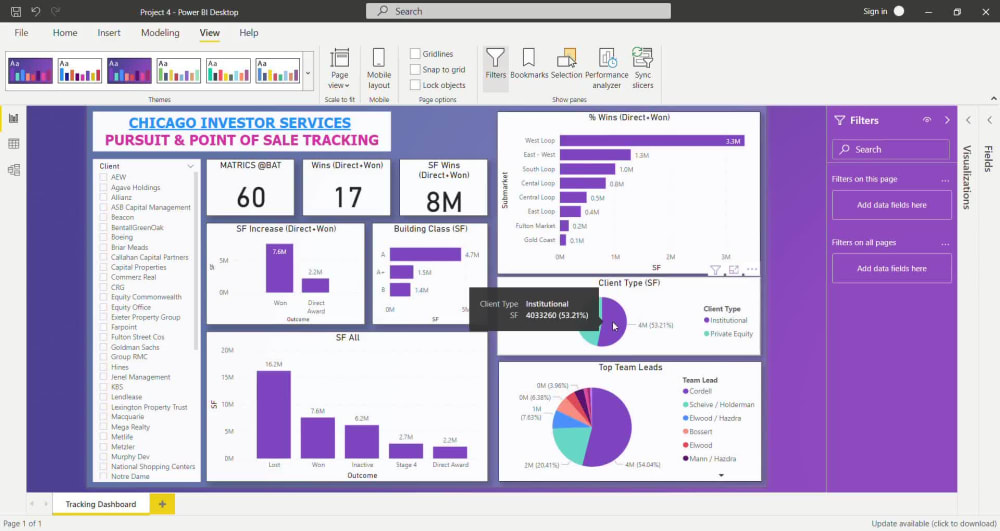Open the Client slicer dropdown chevron

[190, 166]
